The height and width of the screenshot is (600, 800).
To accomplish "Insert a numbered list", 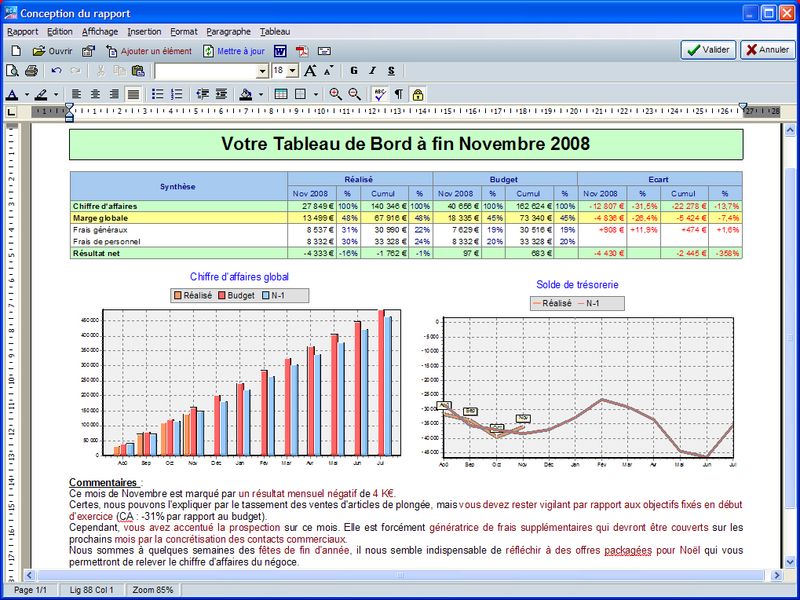I will [177, 94].
